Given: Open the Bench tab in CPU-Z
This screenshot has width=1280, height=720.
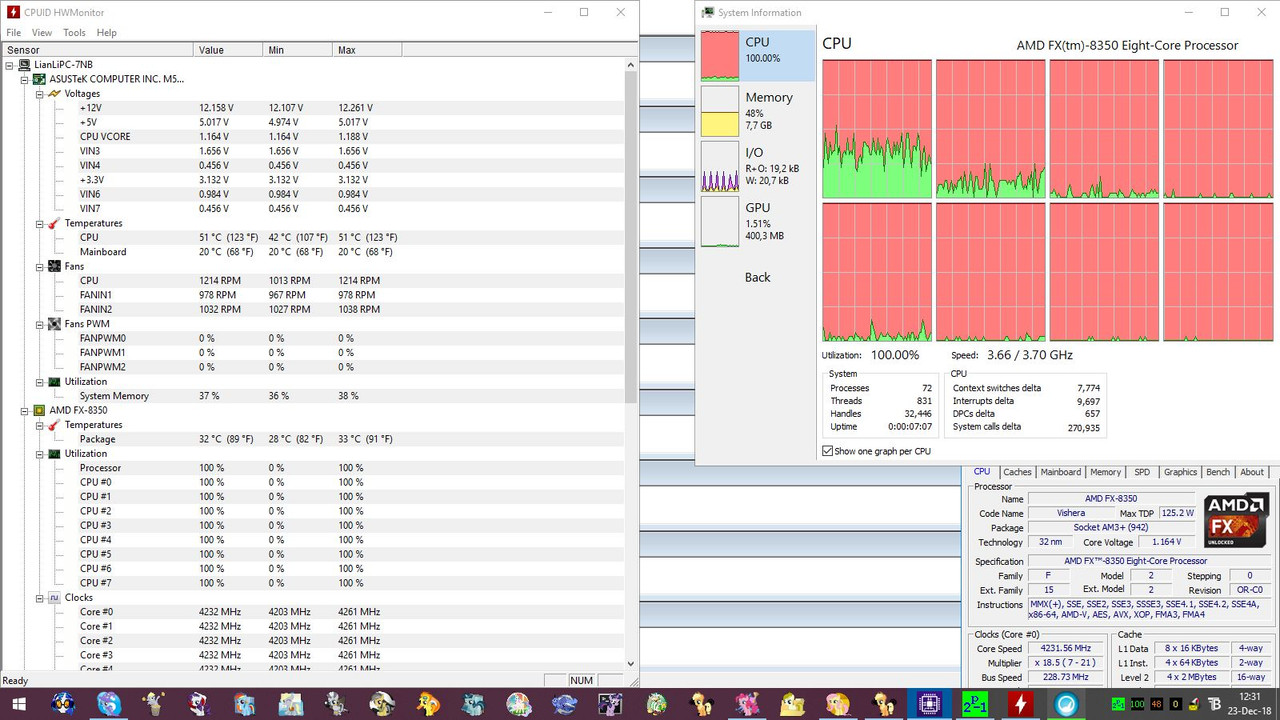Looking at the screenshot, I should tap(1218, 472).
